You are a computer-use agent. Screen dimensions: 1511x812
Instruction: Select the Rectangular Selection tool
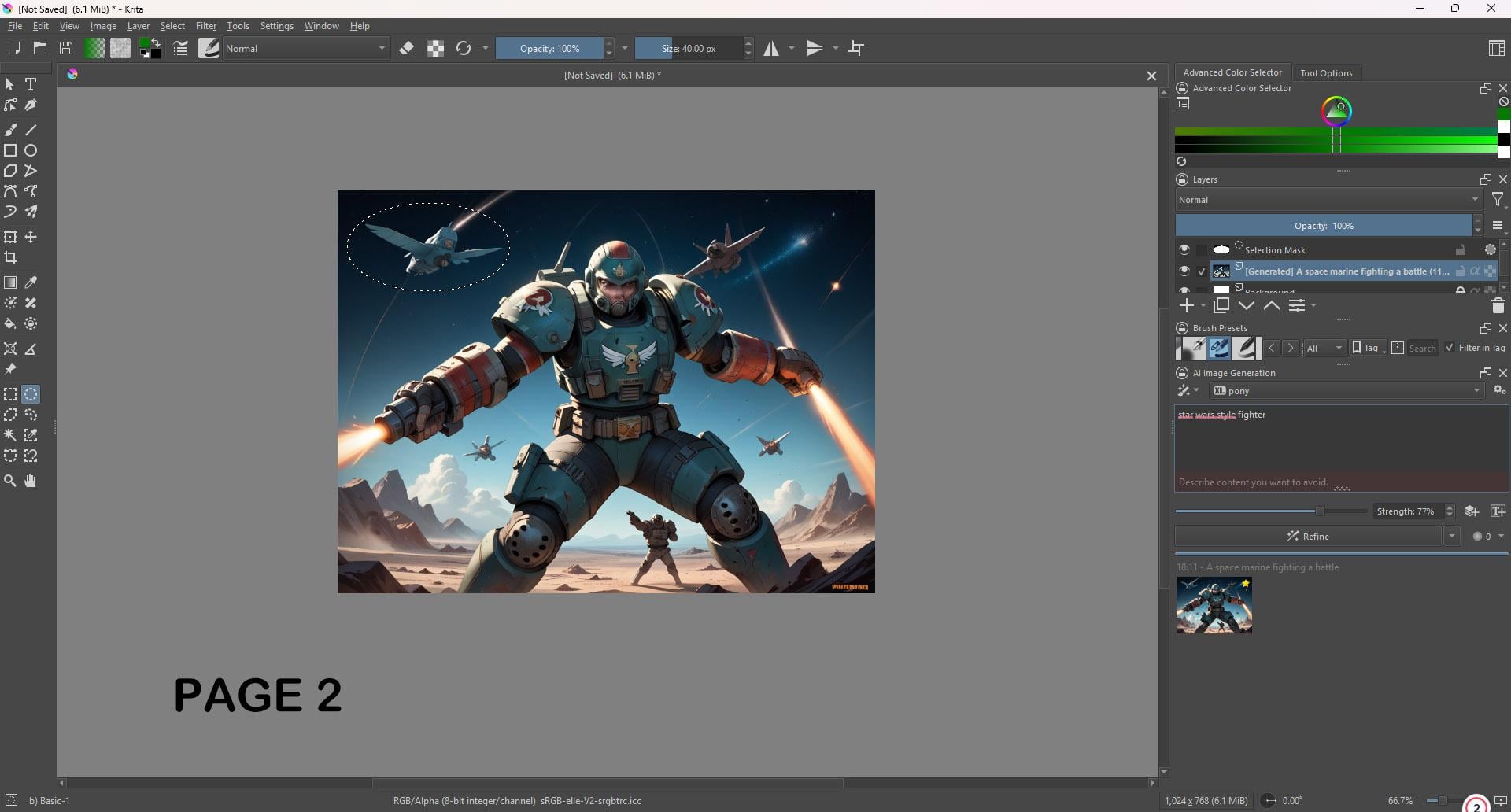pyautogui.click(x=10, y=394)
